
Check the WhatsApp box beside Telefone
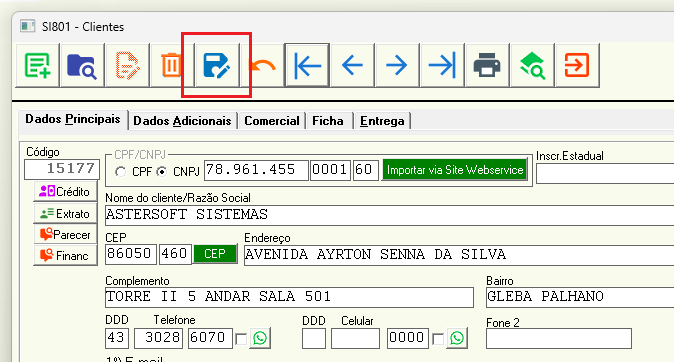[x=241, y=339]
